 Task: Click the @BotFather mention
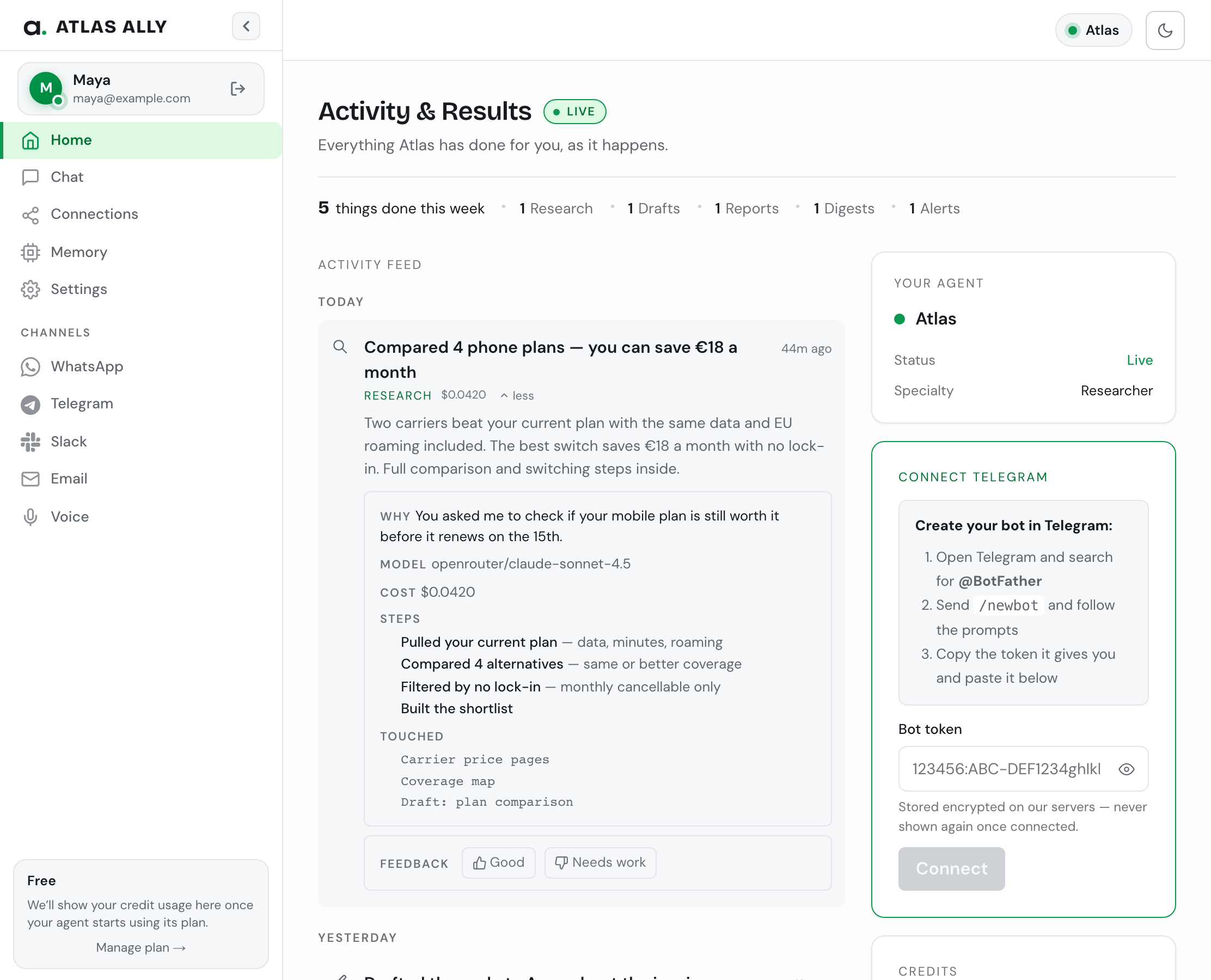point(1000,581)
